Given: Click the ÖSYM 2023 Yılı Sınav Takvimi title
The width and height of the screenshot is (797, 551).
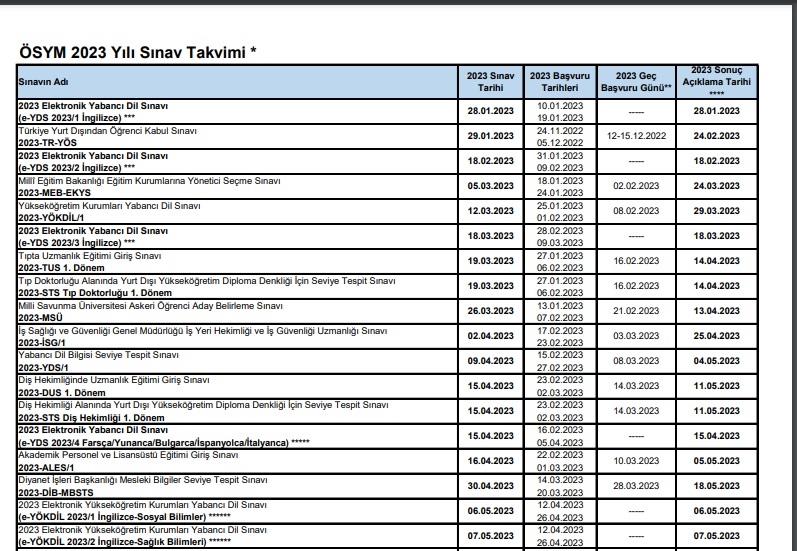Looking at the screenshot, I should (x=131, y=52).
